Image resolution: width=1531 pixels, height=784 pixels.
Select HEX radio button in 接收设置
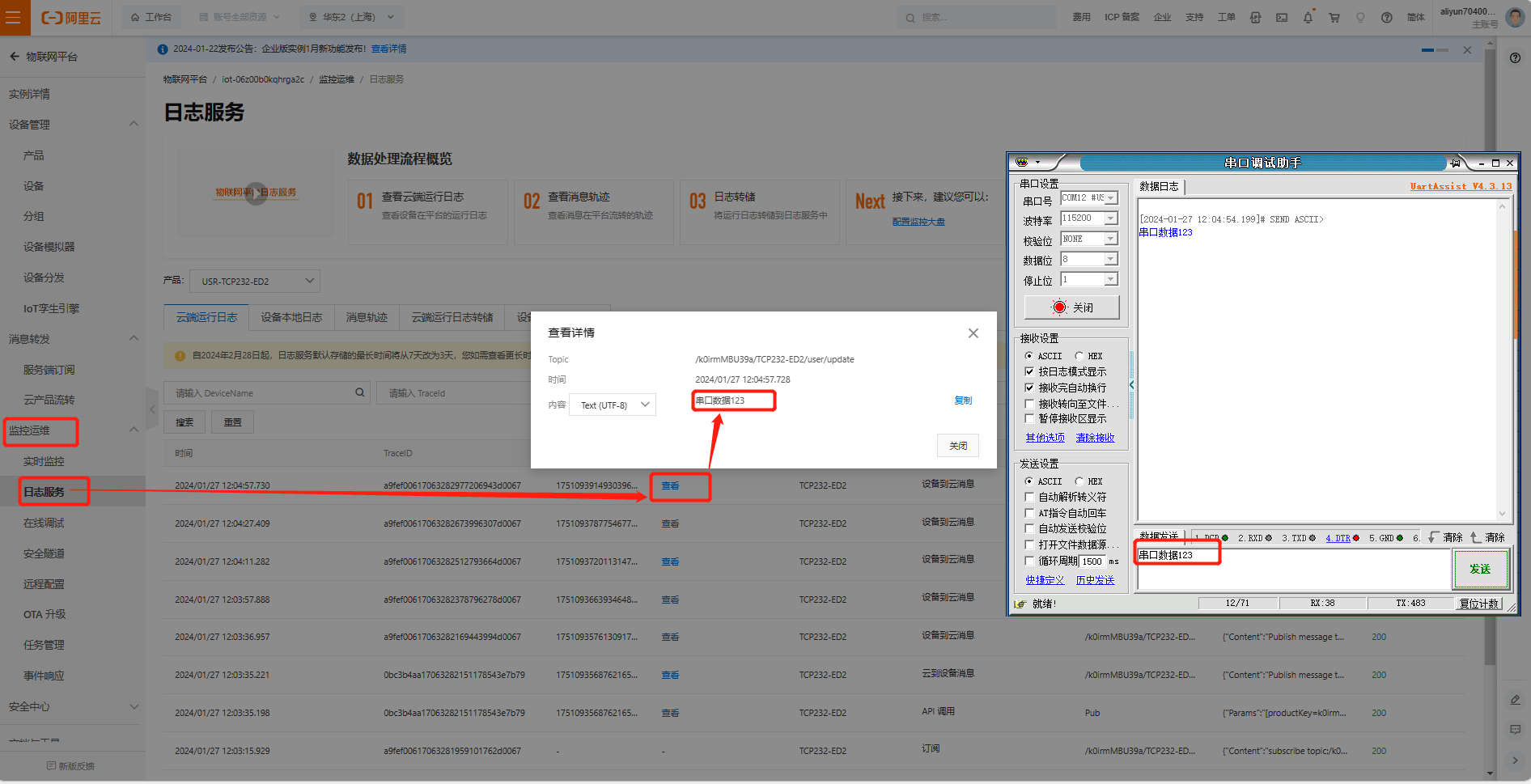pyautogui.click(x=1079, y=356)
